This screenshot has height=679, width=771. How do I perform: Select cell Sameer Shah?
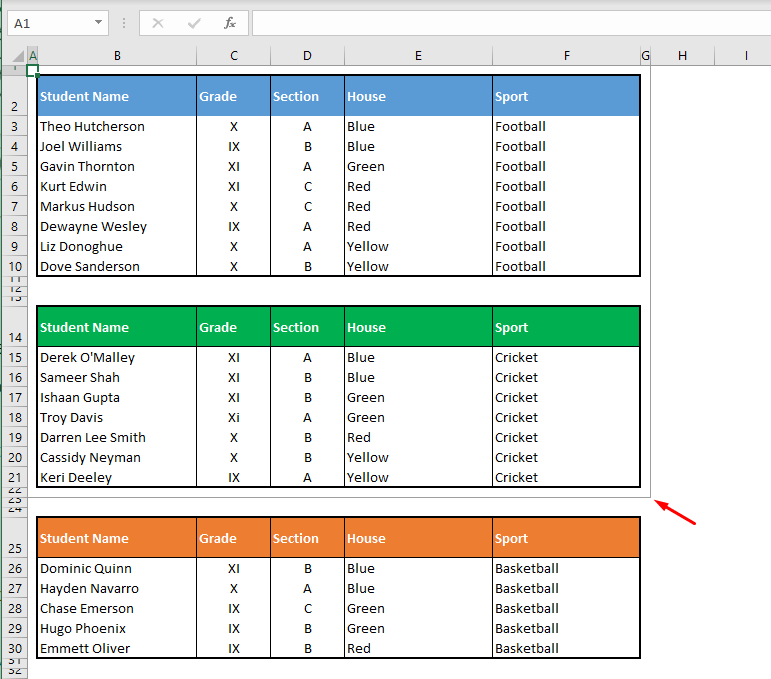click(x=117, y=378)
